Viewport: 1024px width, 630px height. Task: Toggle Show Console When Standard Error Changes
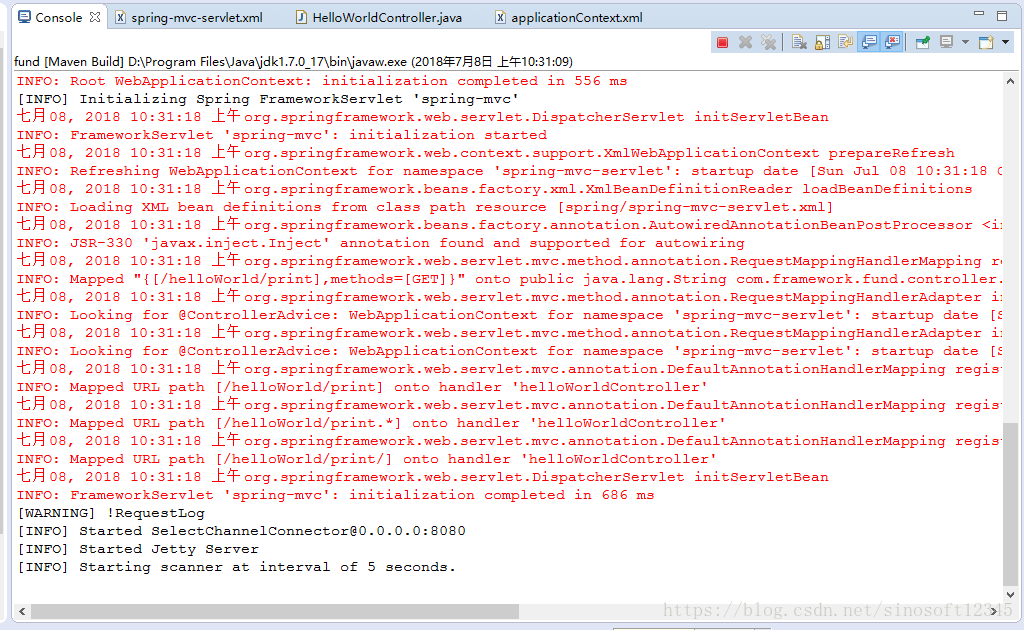pyautogui.click(x=892, y=42)
